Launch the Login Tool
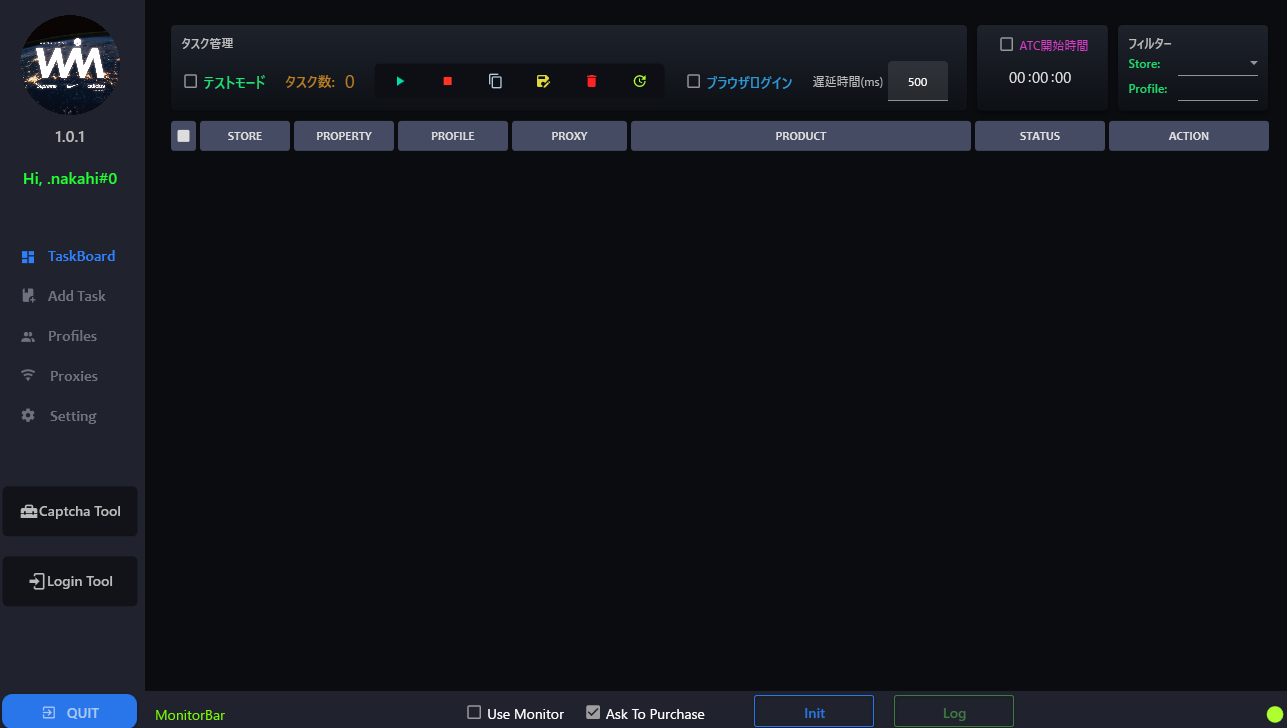Screen dimensions: 1287x728 coord(69,581)
